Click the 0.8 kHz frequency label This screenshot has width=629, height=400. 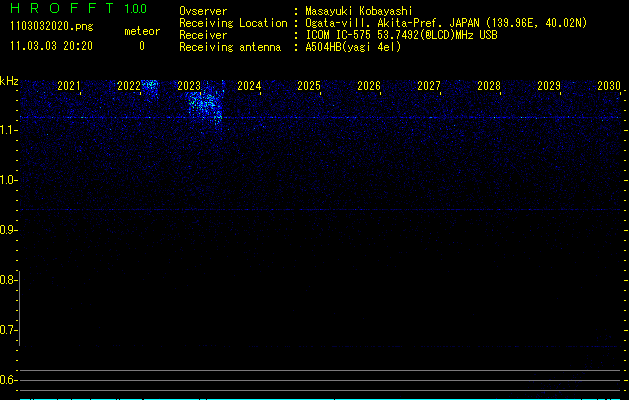tap(8, 280)
